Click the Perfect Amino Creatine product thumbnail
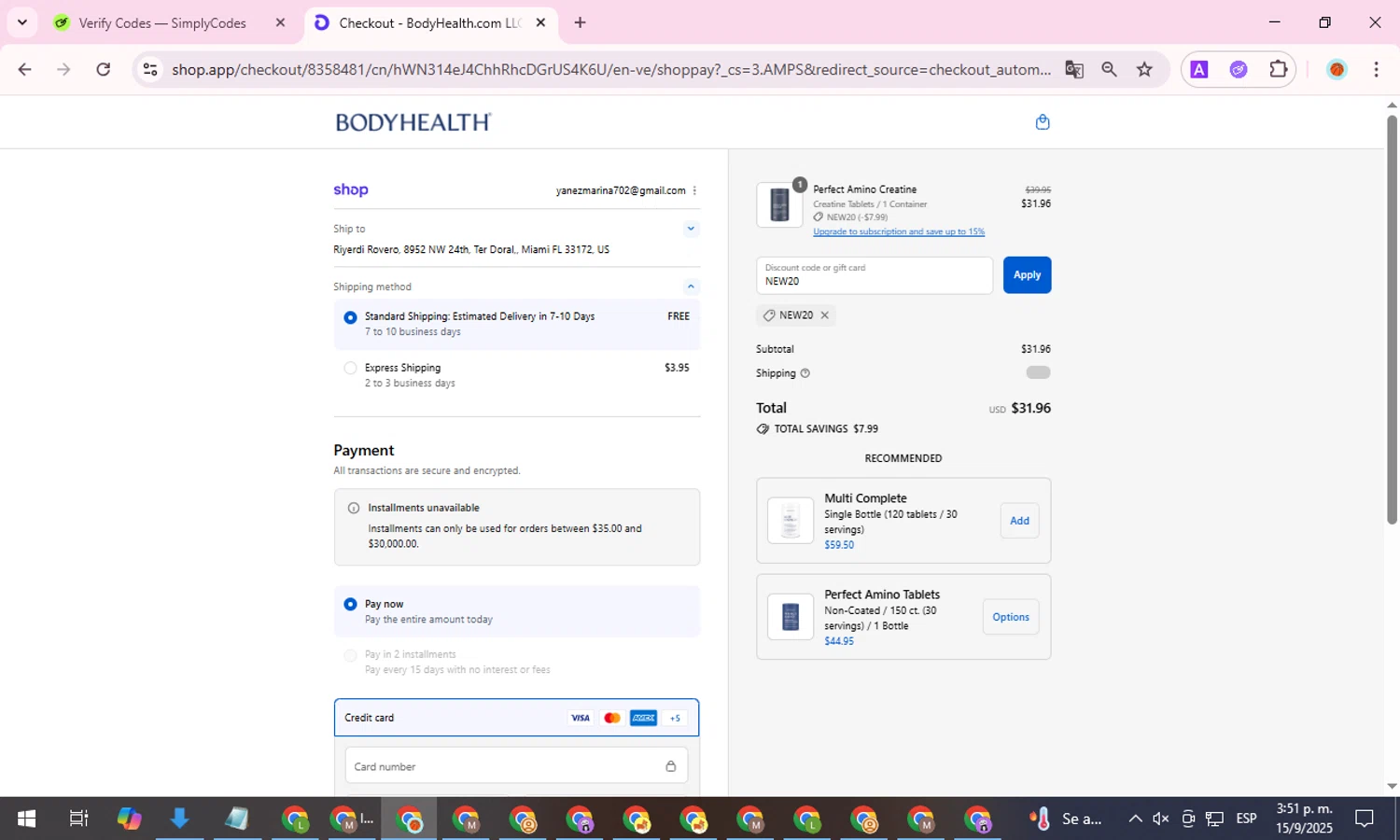The height and width of the screenshot is (840, 1400). 779,204
